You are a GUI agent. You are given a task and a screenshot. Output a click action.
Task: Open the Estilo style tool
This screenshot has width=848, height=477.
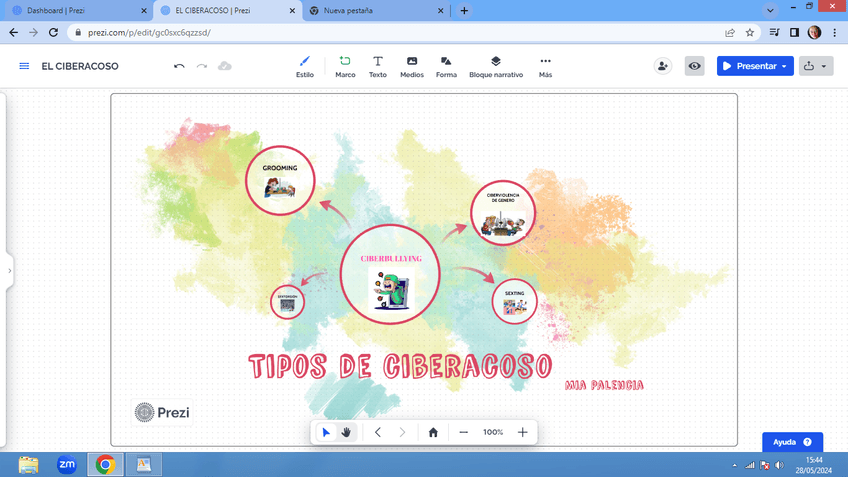tap(305, 66)
